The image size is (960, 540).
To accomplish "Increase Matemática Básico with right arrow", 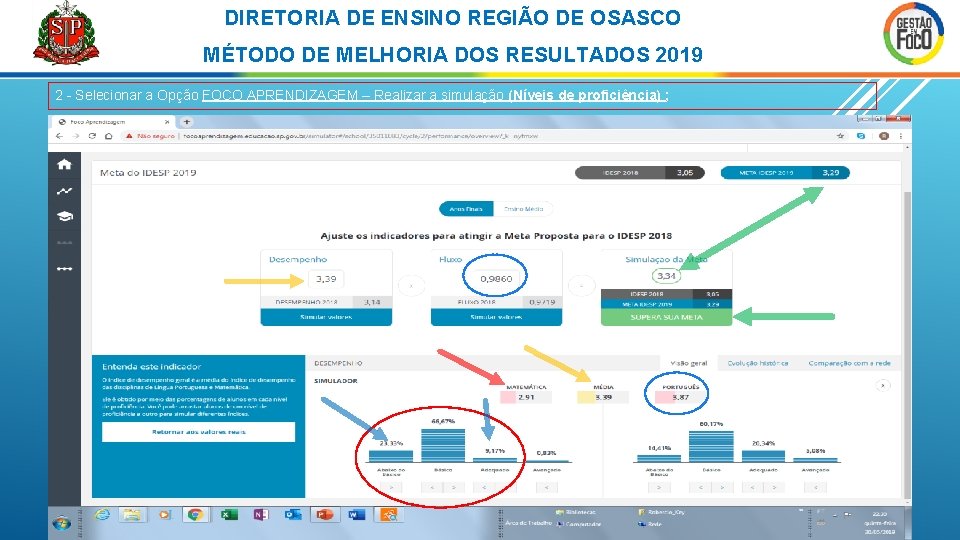I will click(454, 487).
